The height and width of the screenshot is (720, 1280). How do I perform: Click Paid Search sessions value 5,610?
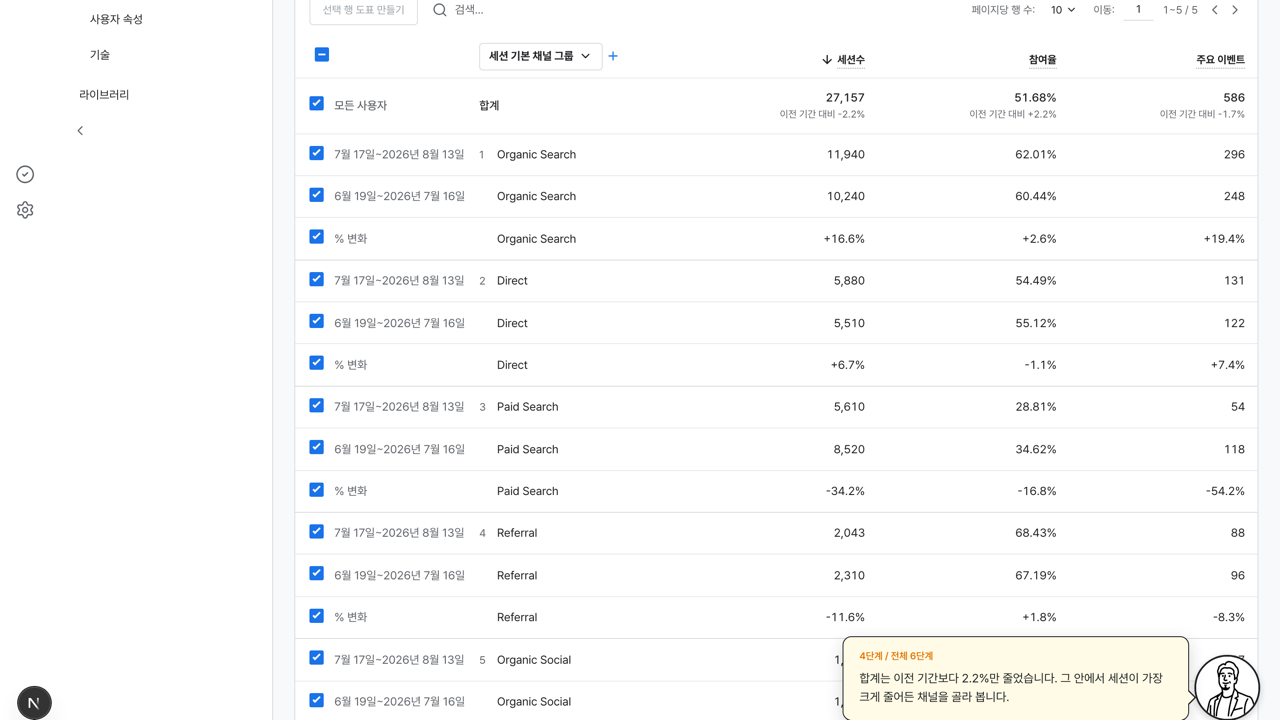849,407
